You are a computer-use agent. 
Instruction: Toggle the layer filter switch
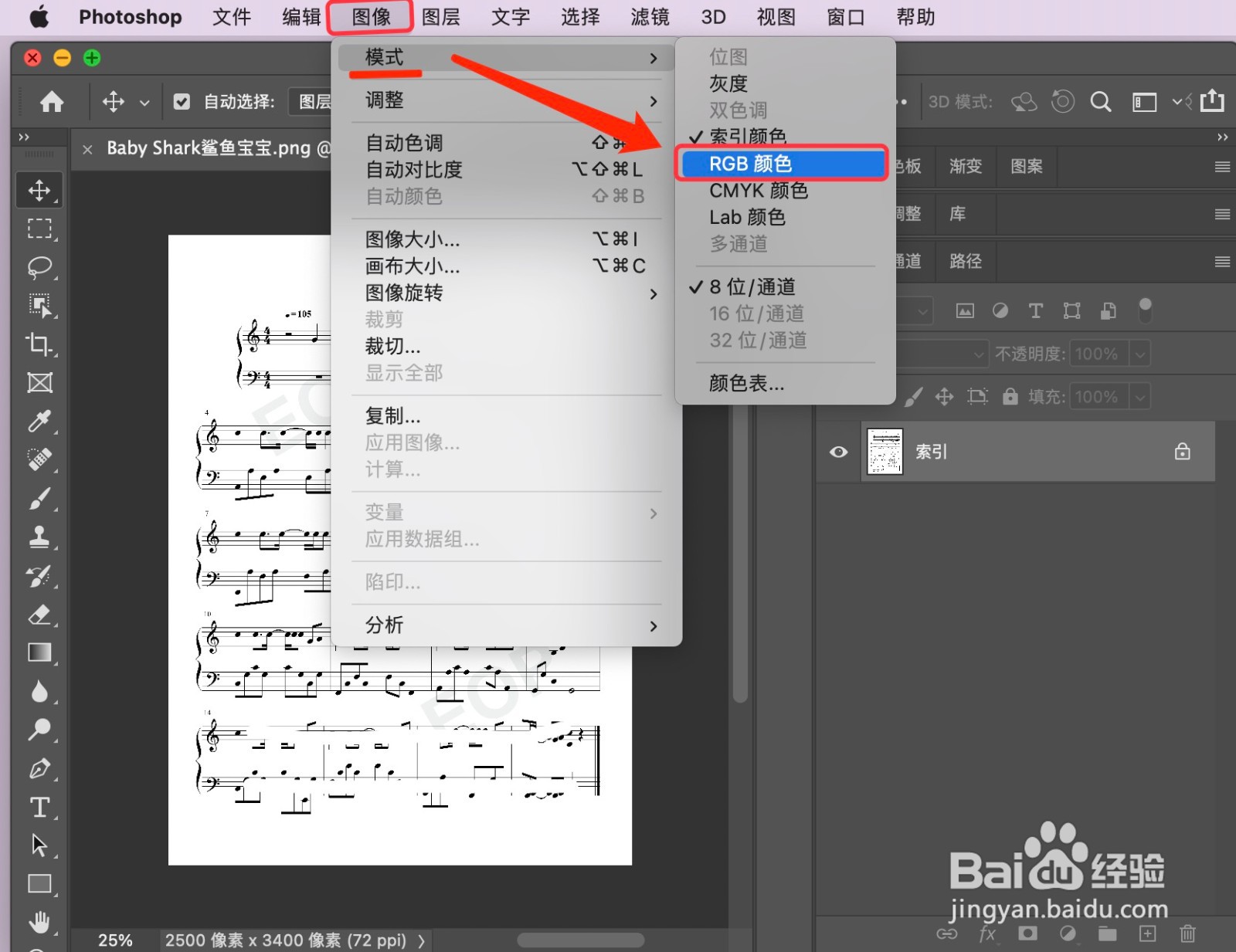(1146, 310)
